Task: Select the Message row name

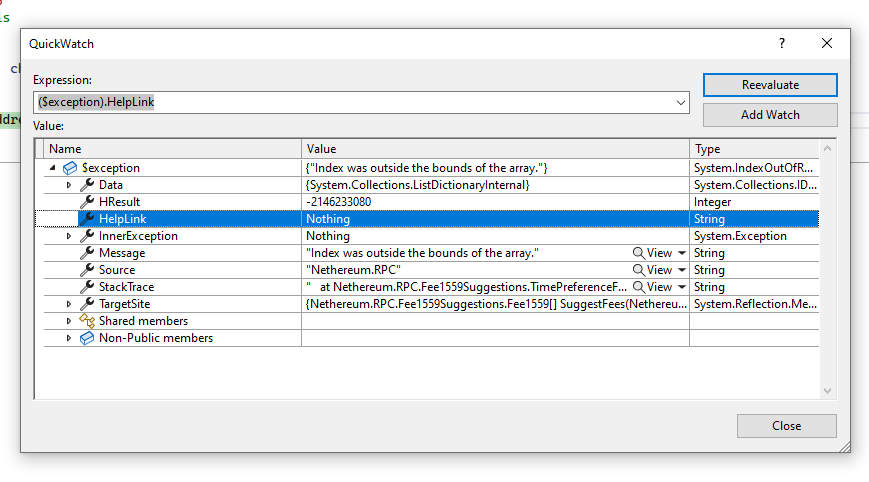Action: (x=122, y=253)
